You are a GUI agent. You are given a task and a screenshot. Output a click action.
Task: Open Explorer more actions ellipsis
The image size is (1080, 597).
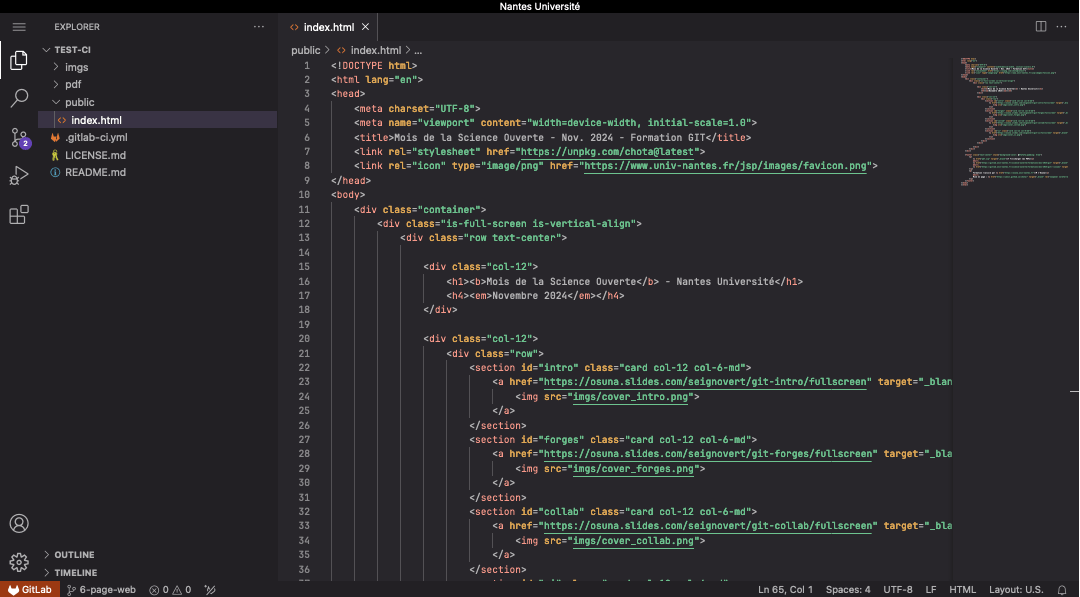click(x=258, y=27)
